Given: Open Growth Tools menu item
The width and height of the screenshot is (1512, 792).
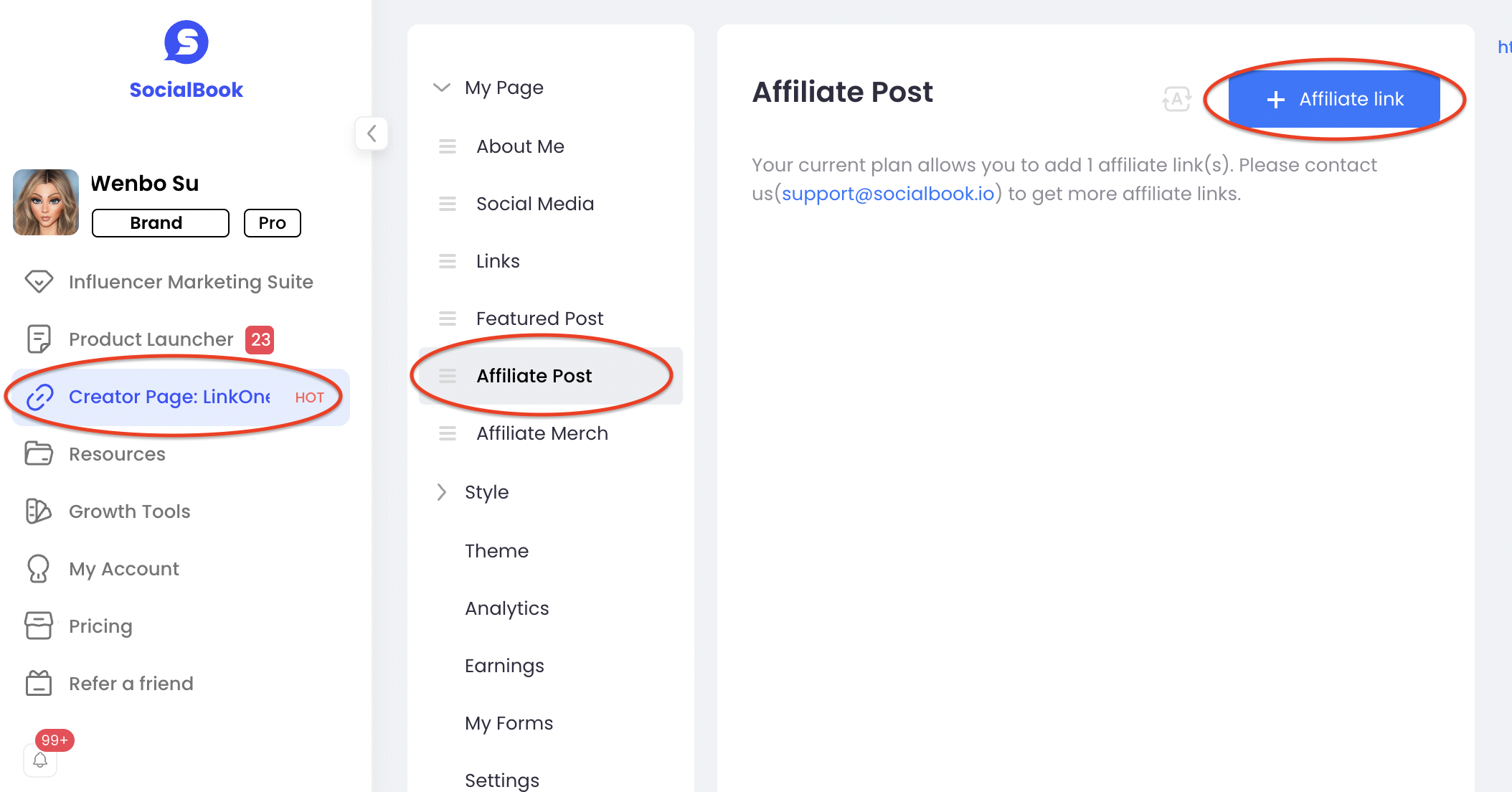Looking at the screenshot, I should (x=181, y=511).
